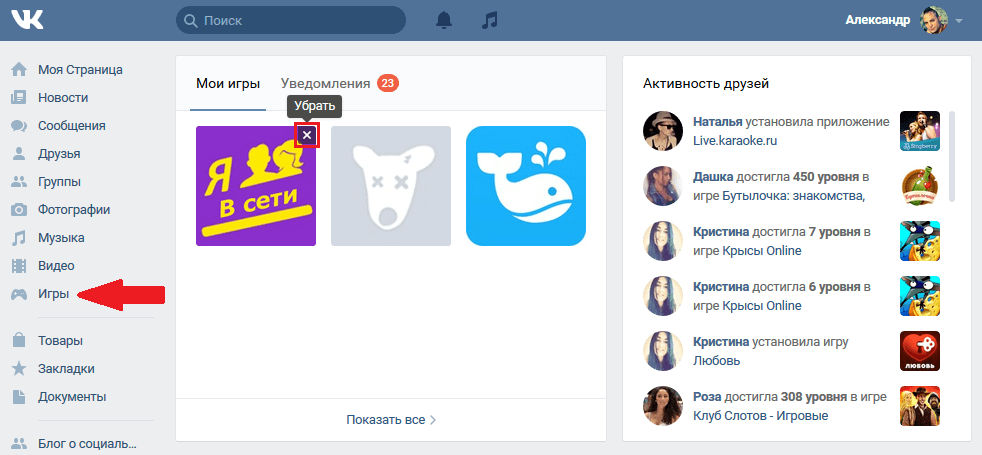Viewport: 982px width, 455px height.
Task: Click the people icon beside Группы
Action: (x=19, y=182)
